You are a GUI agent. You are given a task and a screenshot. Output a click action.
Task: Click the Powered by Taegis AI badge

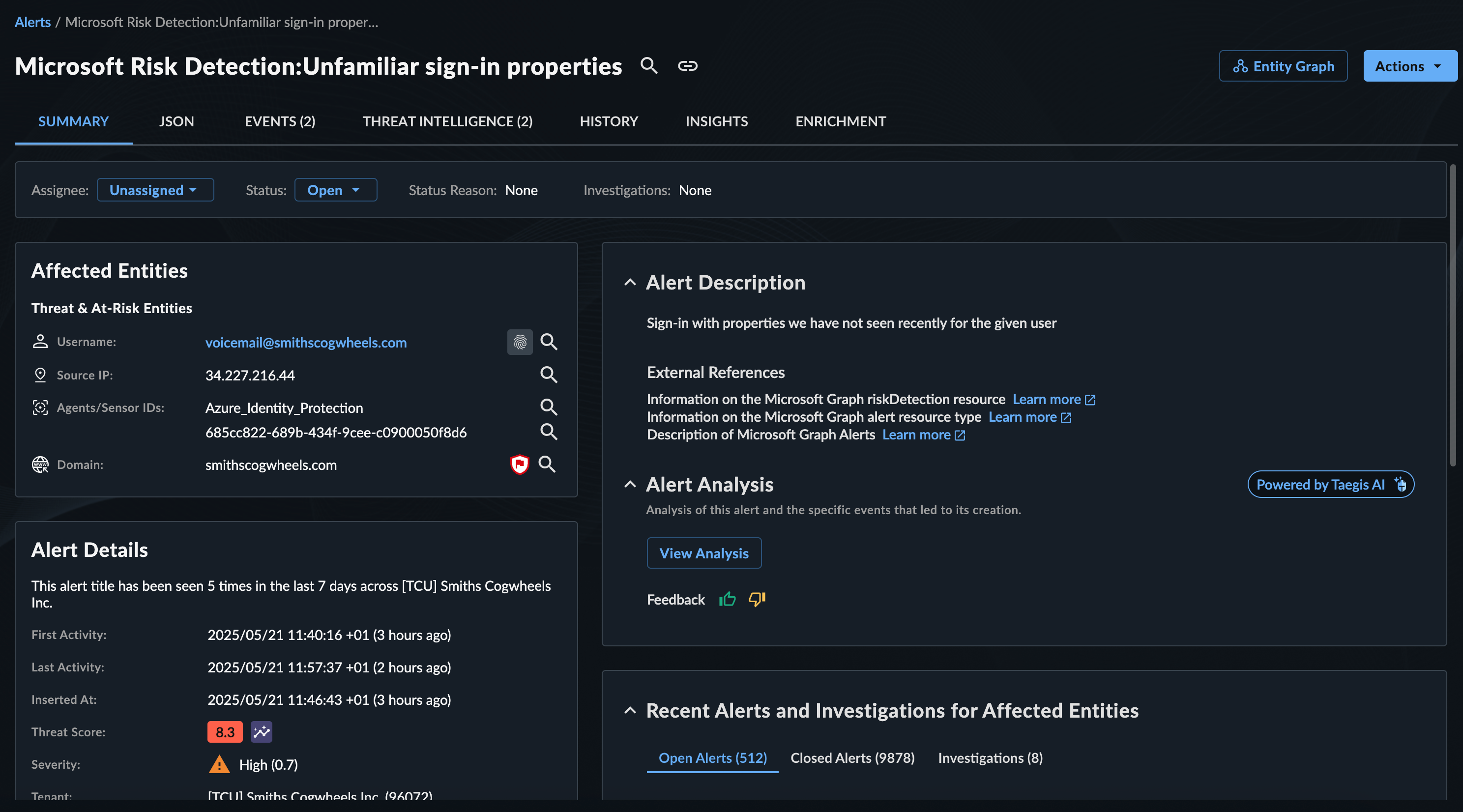coord(1330,484)
